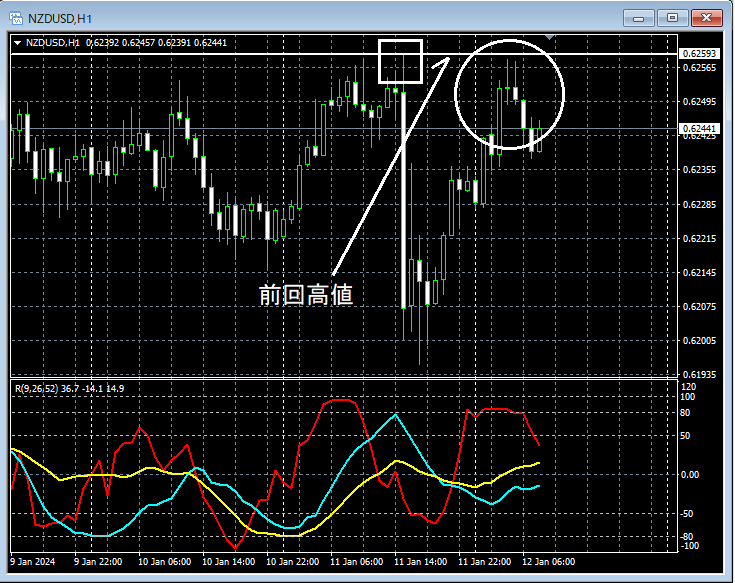Click the indicator scale value 120

(688, 387)
